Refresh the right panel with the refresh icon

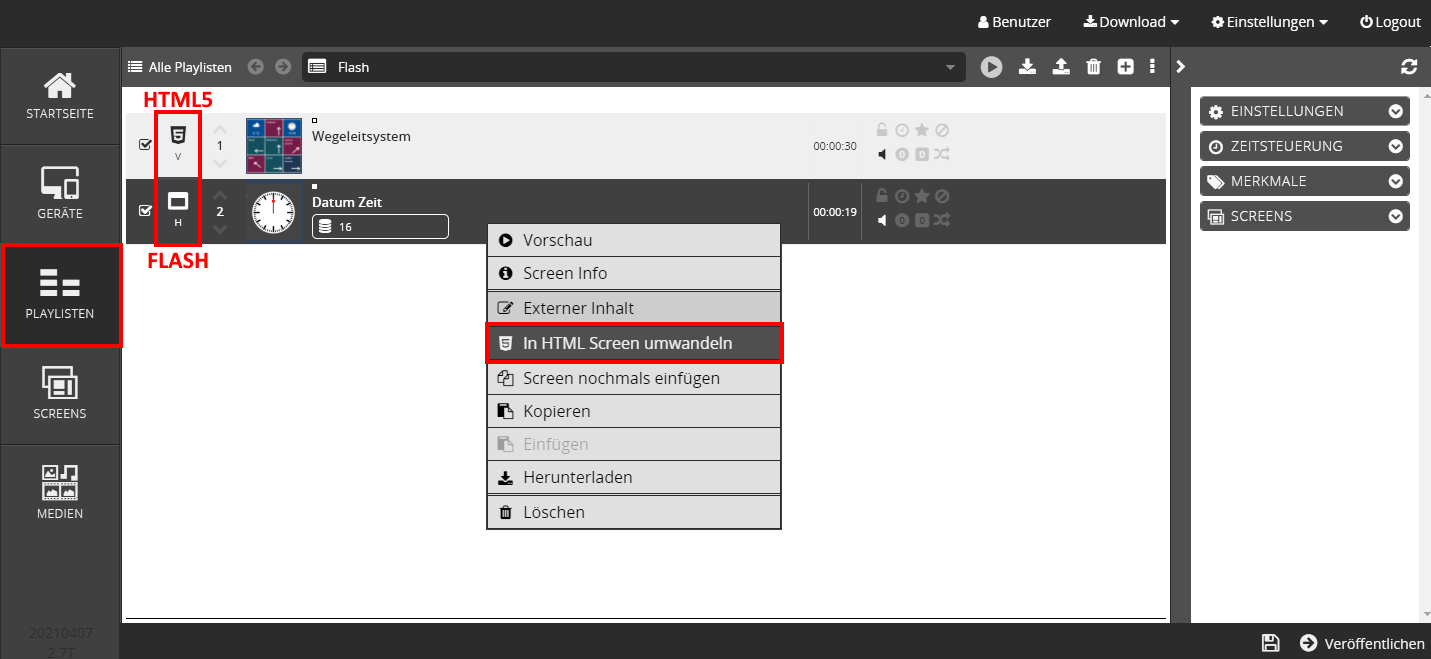pos(1409,67)
